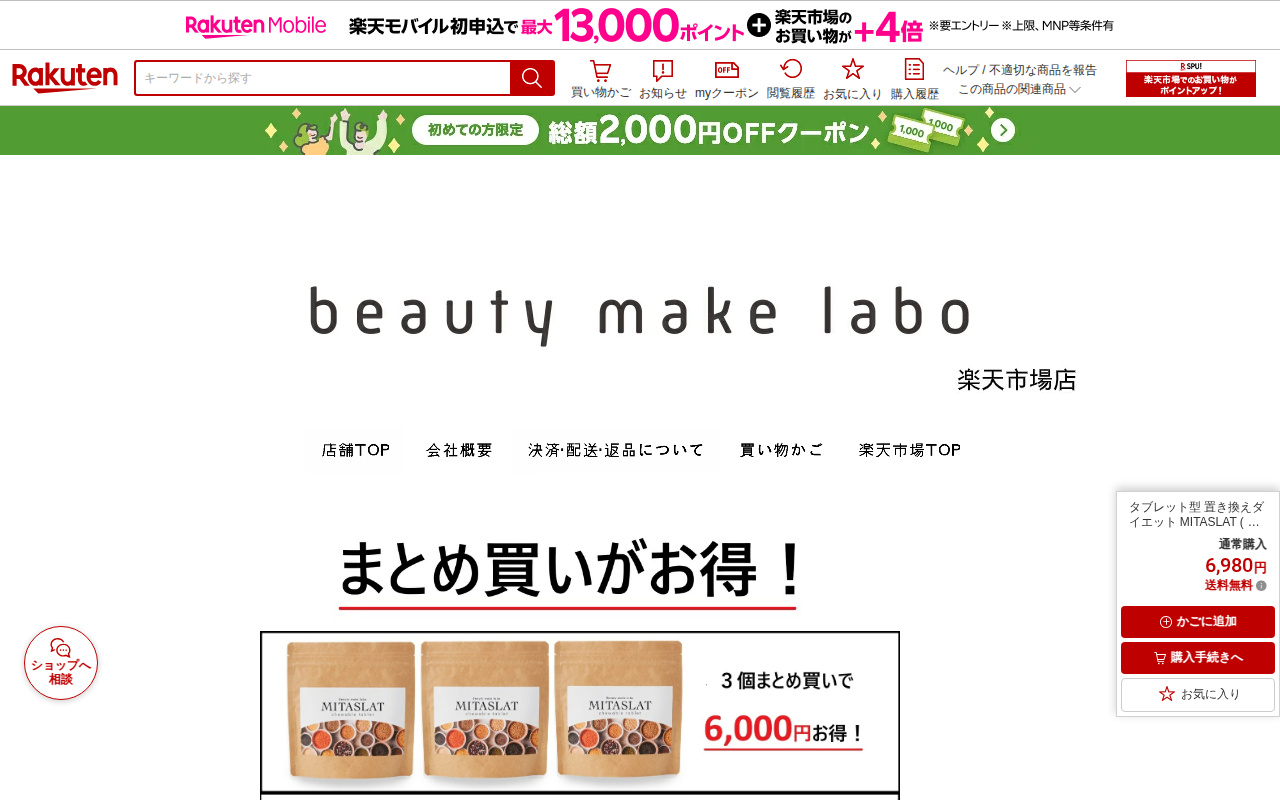This screenshot has width=1280, height=800.
Task: Open the お知らせ notifications icon
Action: (x=663, y=80)
